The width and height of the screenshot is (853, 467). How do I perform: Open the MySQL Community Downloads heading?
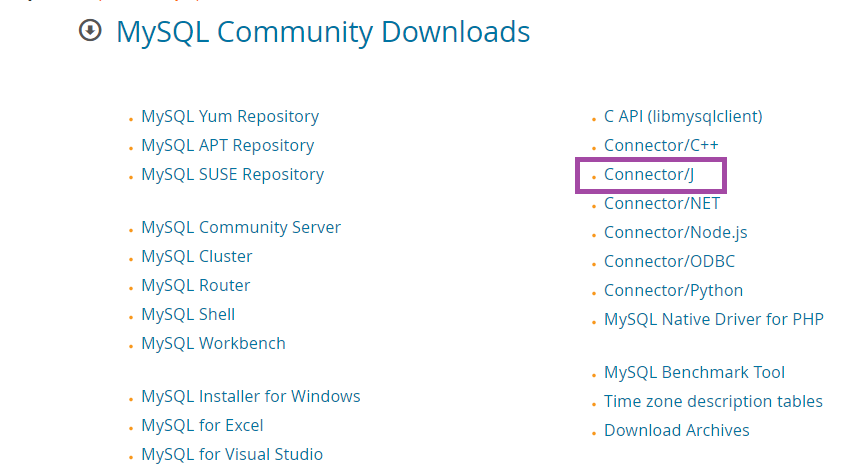point(322,32)
